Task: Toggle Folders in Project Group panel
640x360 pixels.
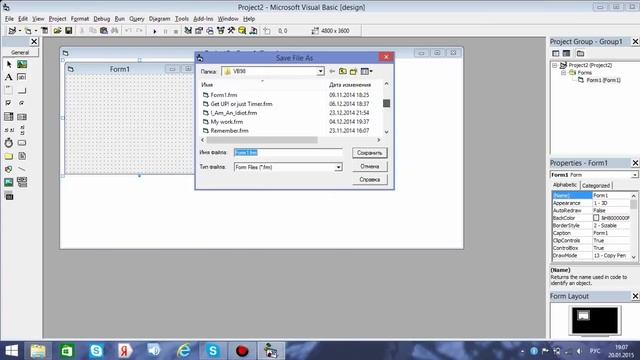Action: click(580, 53)
